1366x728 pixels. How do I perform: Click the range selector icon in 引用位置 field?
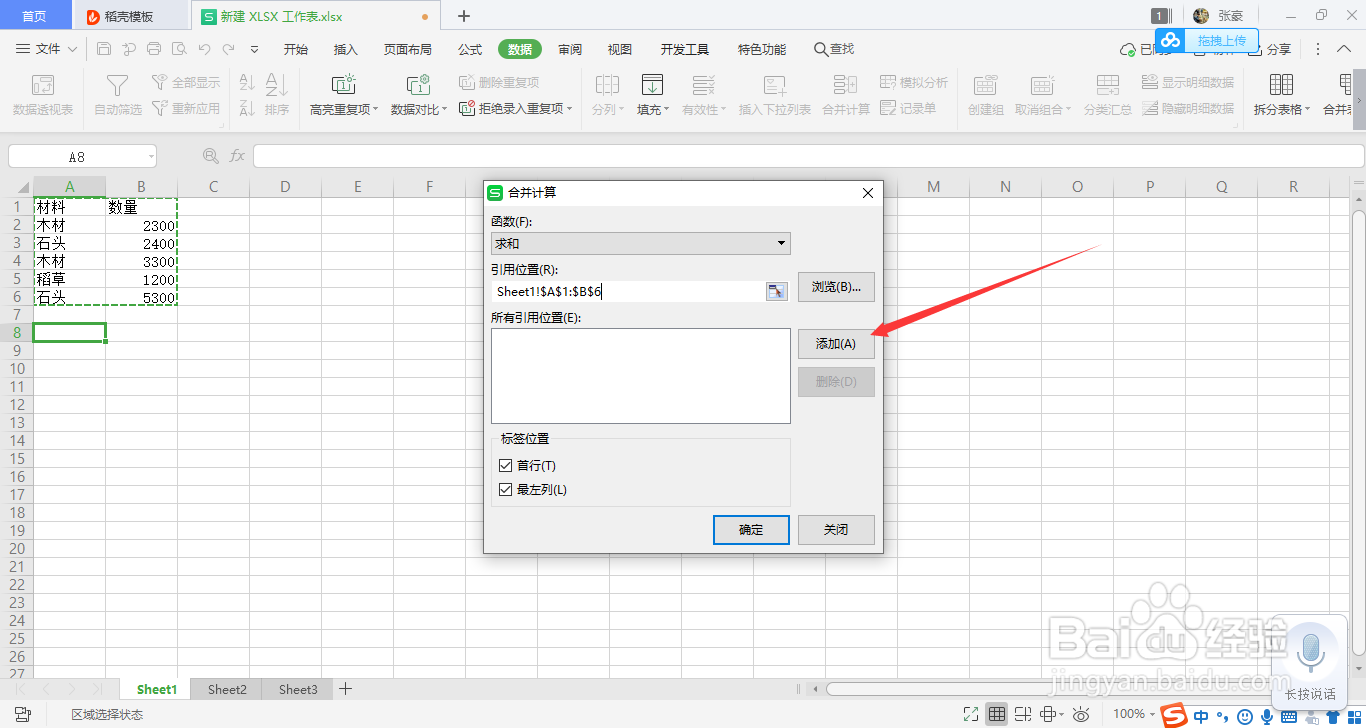(x=777, y=291)
